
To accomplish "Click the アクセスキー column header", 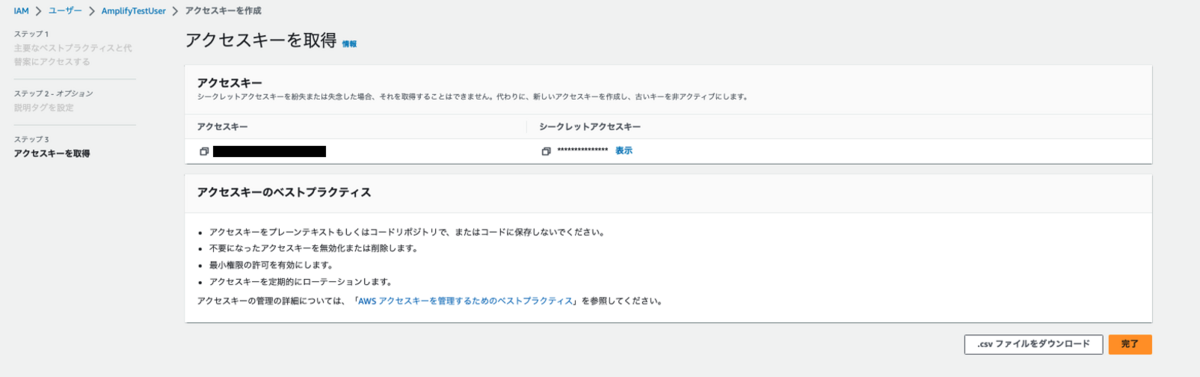I will pos(223,127).
